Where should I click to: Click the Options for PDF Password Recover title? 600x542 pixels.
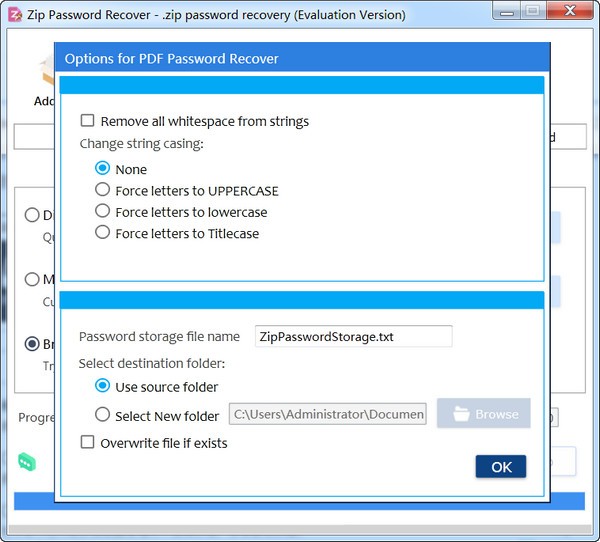pos(171,59)
